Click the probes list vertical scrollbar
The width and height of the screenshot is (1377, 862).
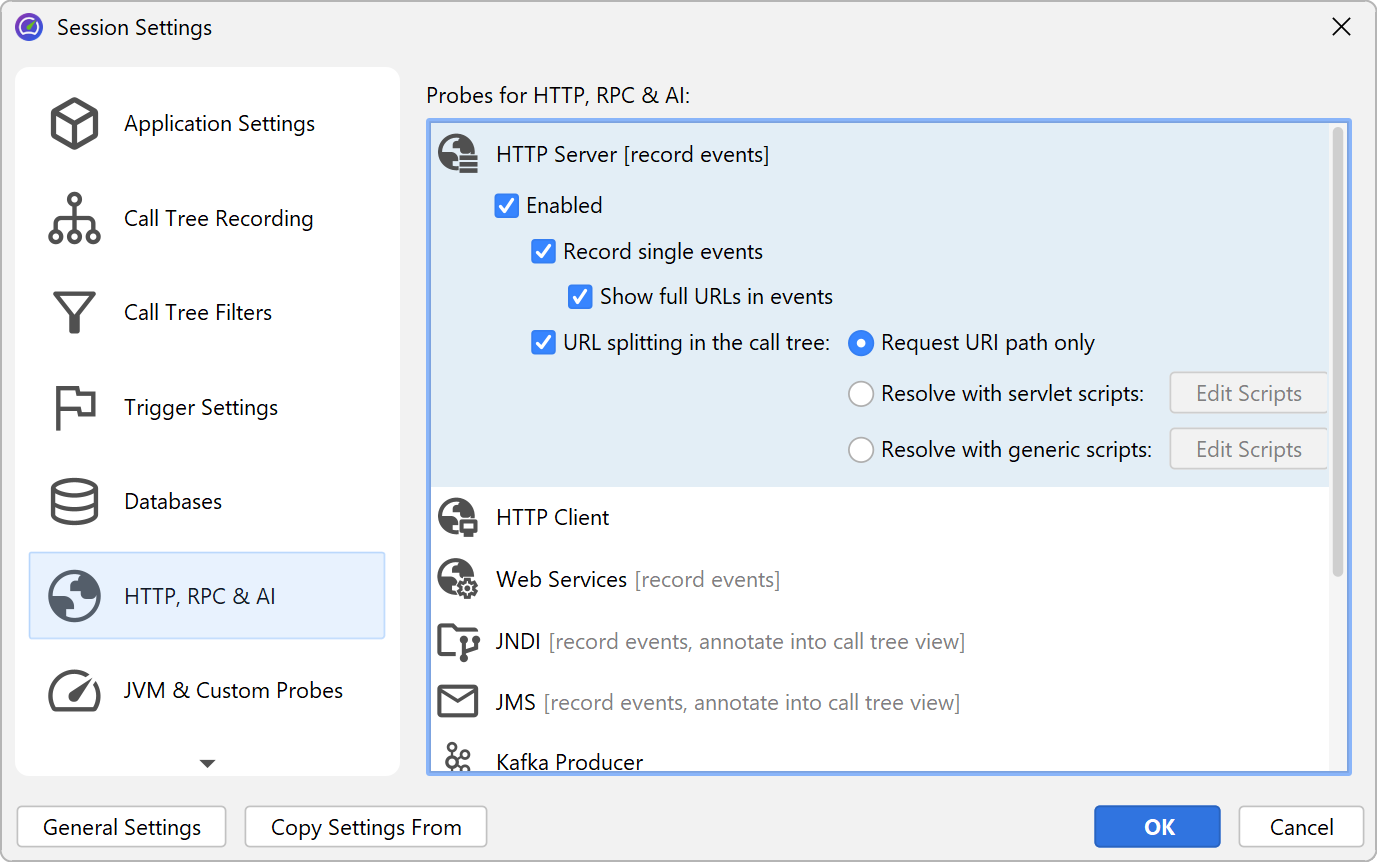coord(1338,350)
